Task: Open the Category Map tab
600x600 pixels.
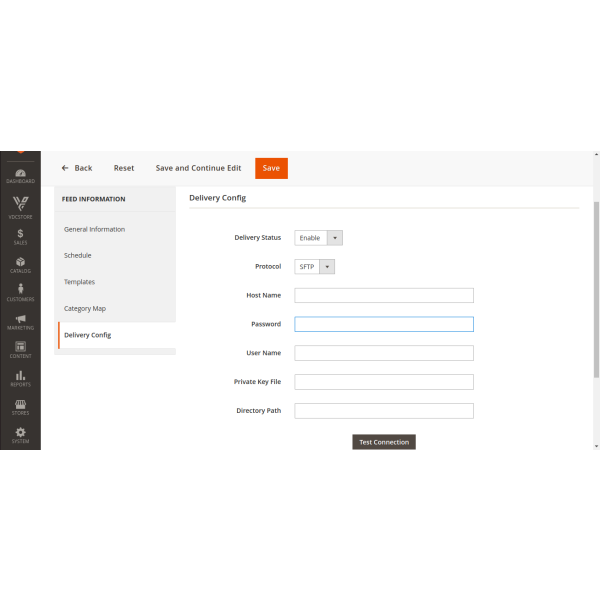Action: pyautogui.click(x=85, y=308)
